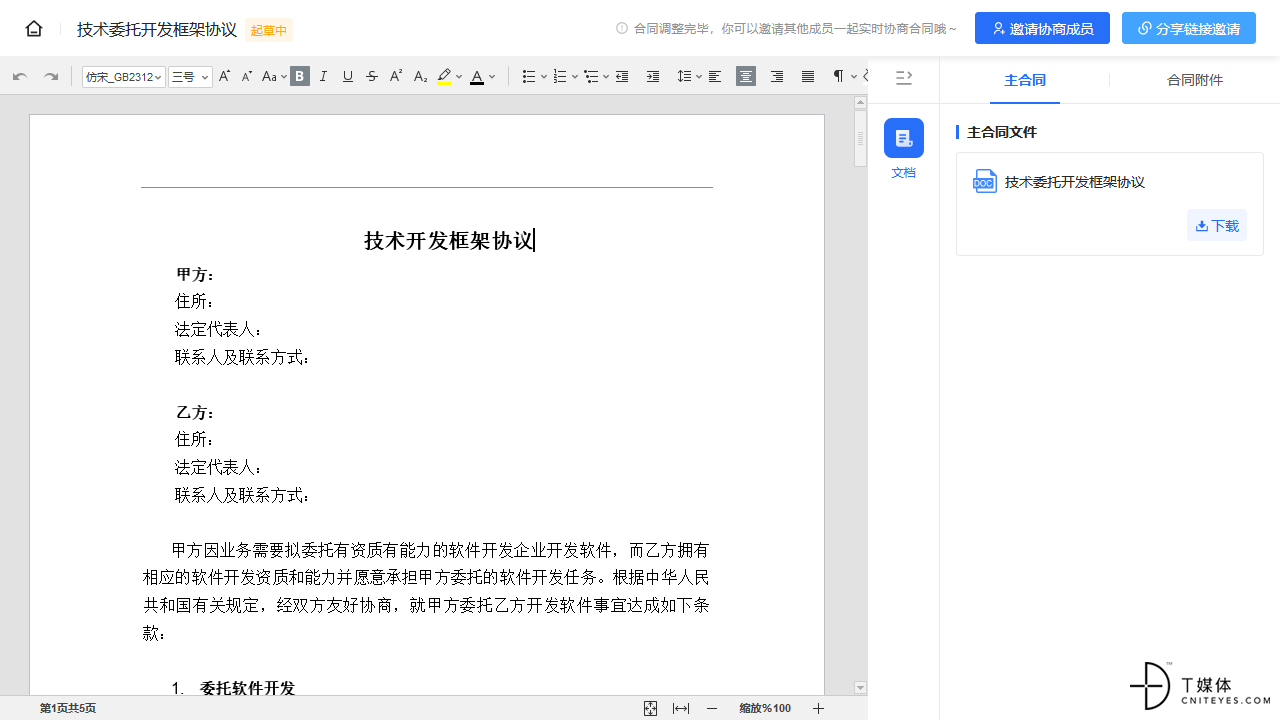Switch to 主合同 tab
Image resolution: width=1280 pixels, height=720 pixels.
pyautogui.click(x=1025, y=80)
